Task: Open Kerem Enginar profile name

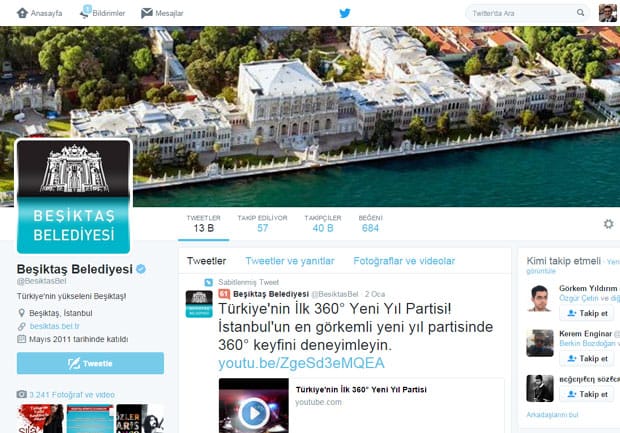Action: [x=586, y=334]
